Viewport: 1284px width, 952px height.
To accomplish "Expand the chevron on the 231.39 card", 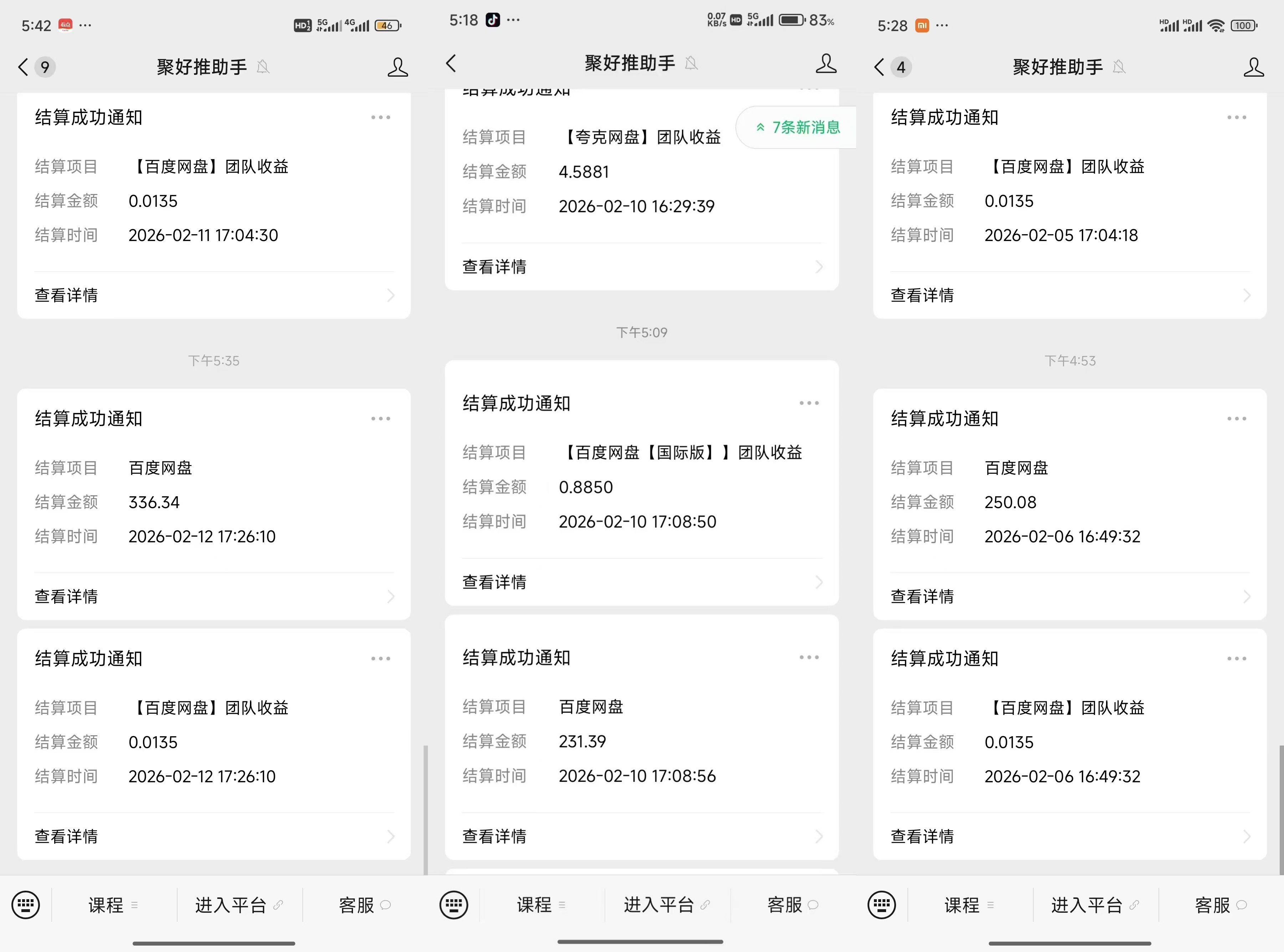I will 819,836.
